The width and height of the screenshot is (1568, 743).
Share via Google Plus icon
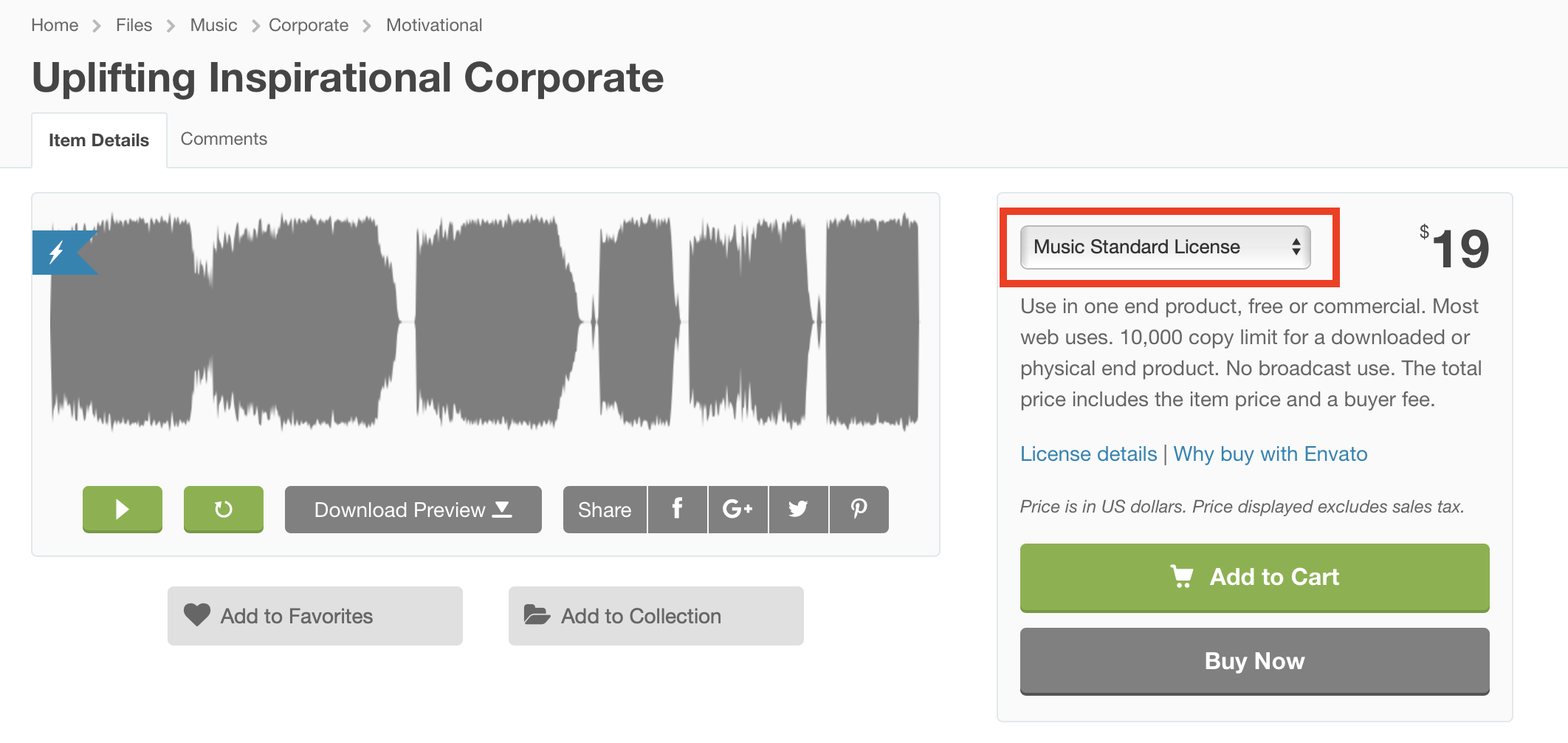point(737,509)
